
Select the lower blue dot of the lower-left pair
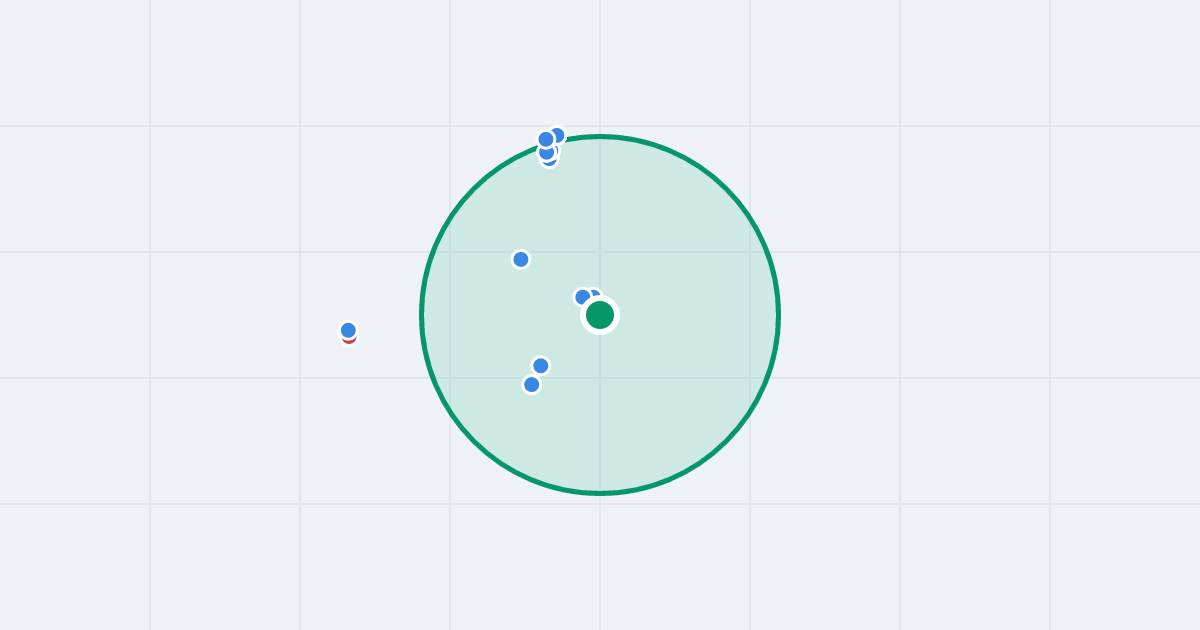click(532, 384)
